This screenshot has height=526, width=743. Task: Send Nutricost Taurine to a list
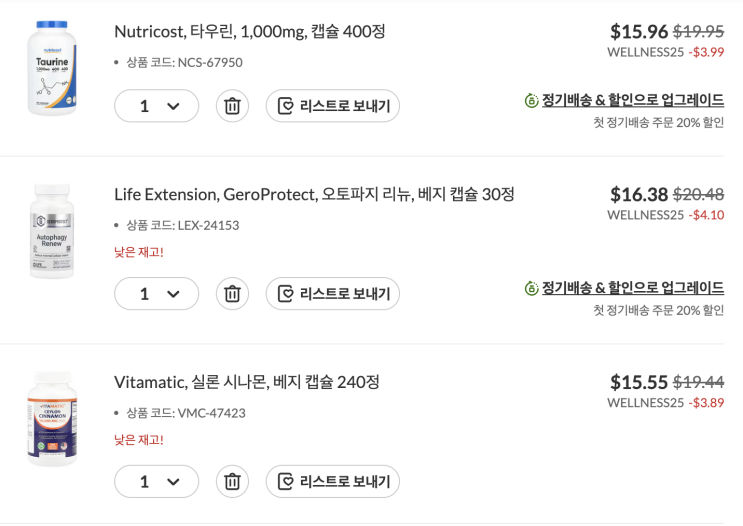click(x=332, y=106)
